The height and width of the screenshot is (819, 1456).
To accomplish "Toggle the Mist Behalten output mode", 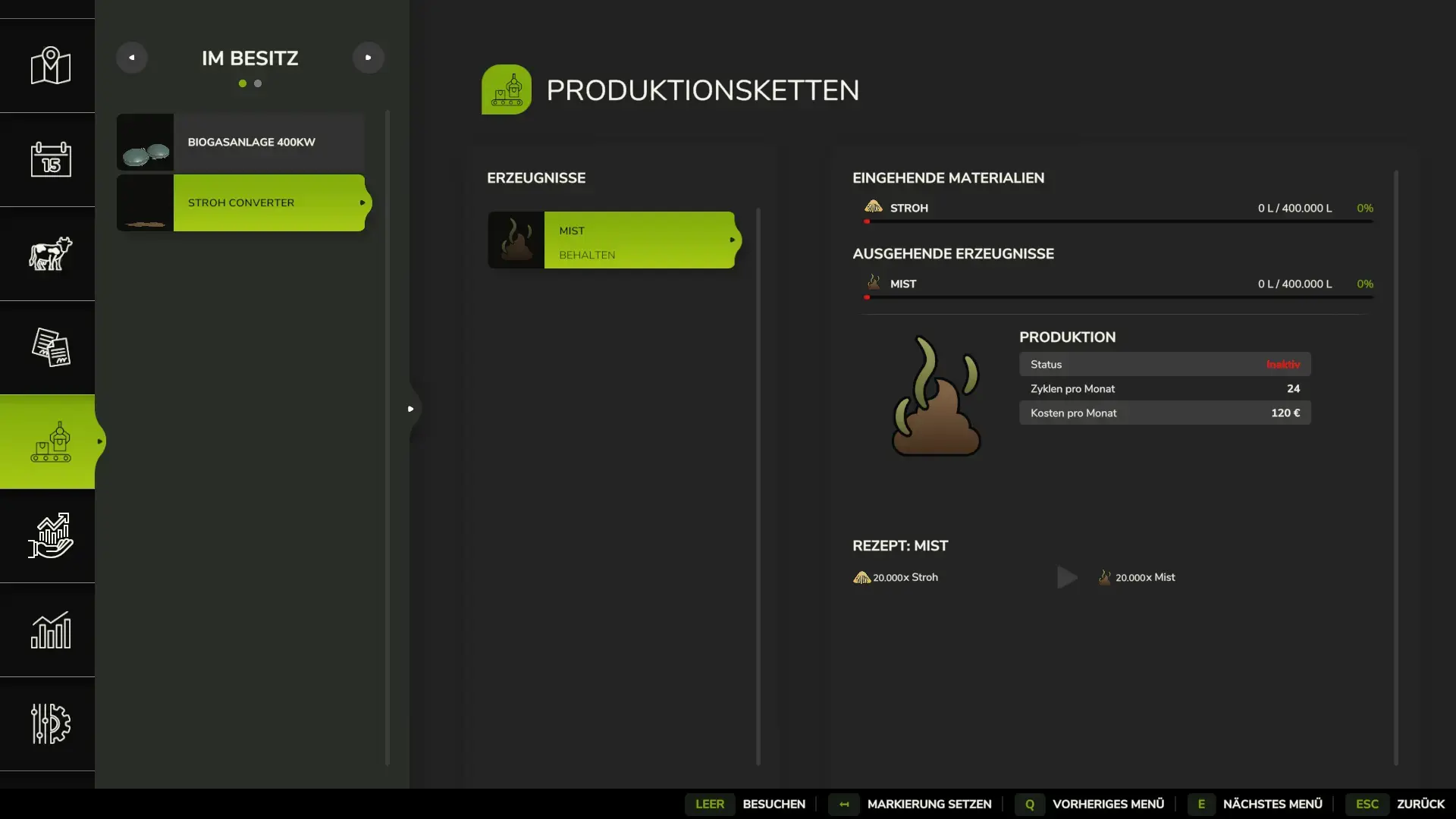I will coord(613,240).
